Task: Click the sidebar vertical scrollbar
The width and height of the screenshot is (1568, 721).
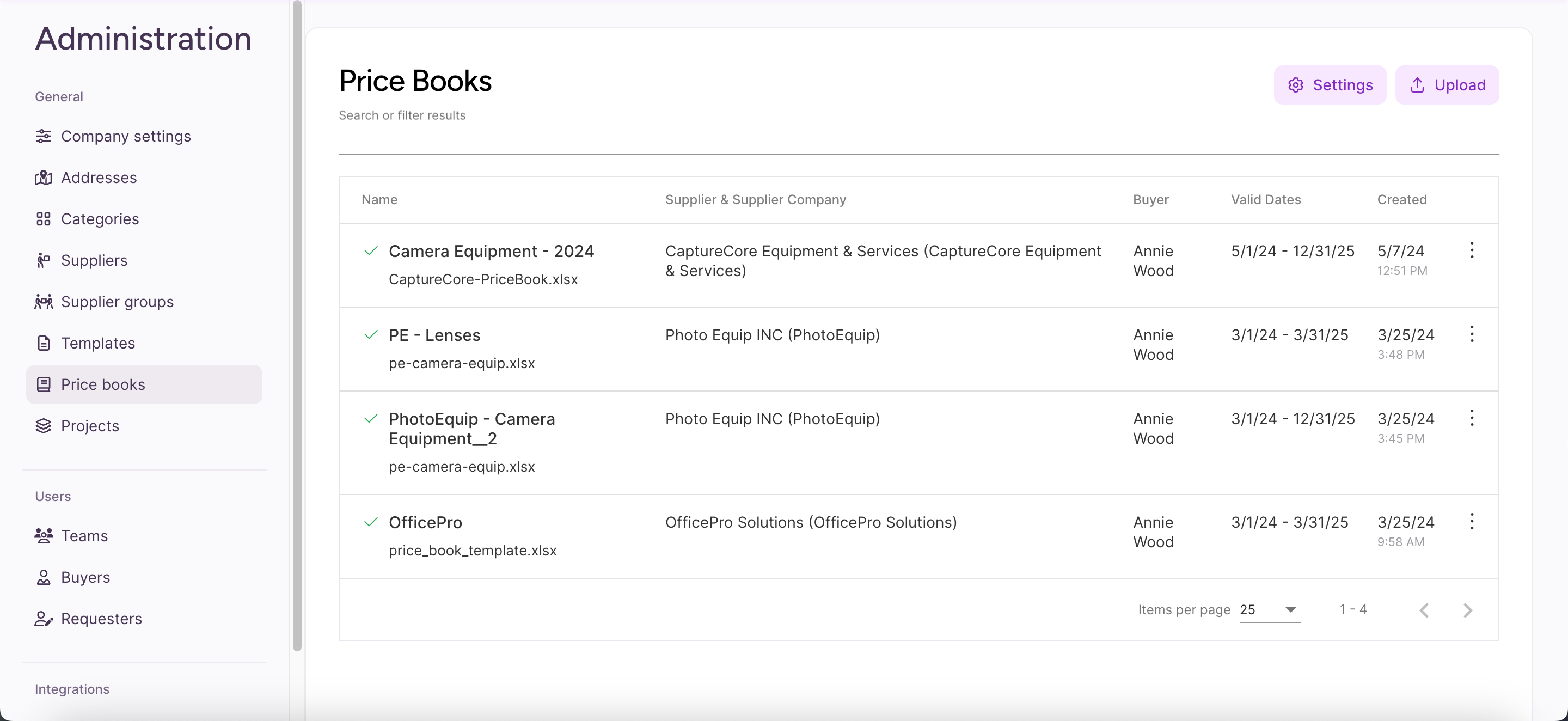Action: coord(297,326)
